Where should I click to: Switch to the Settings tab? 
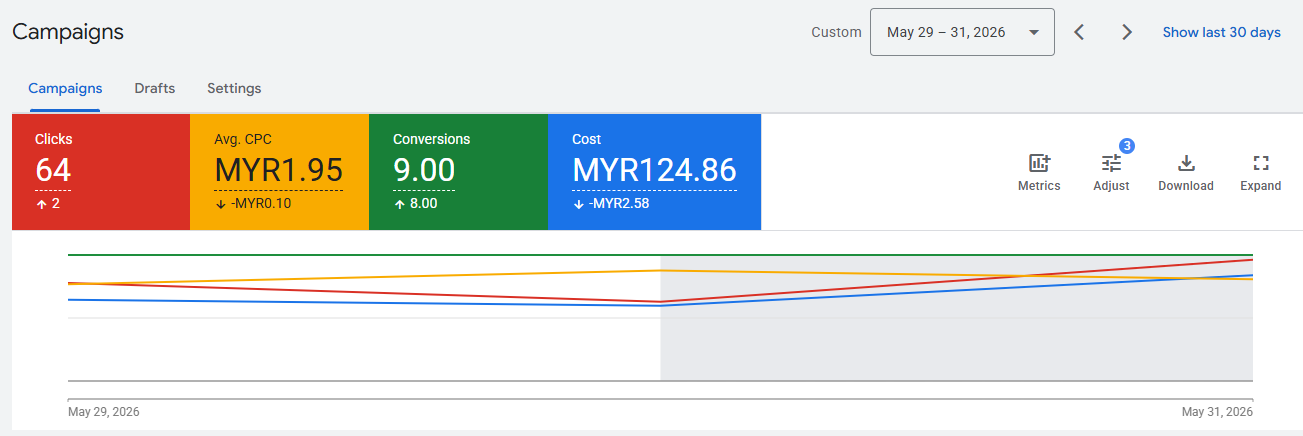[234, 88]
